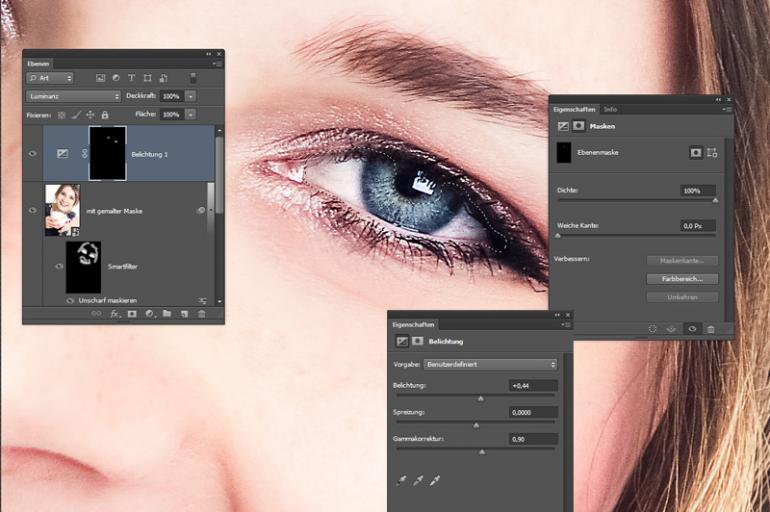Toggle Smartfilter visibility eye

(59, 266)
